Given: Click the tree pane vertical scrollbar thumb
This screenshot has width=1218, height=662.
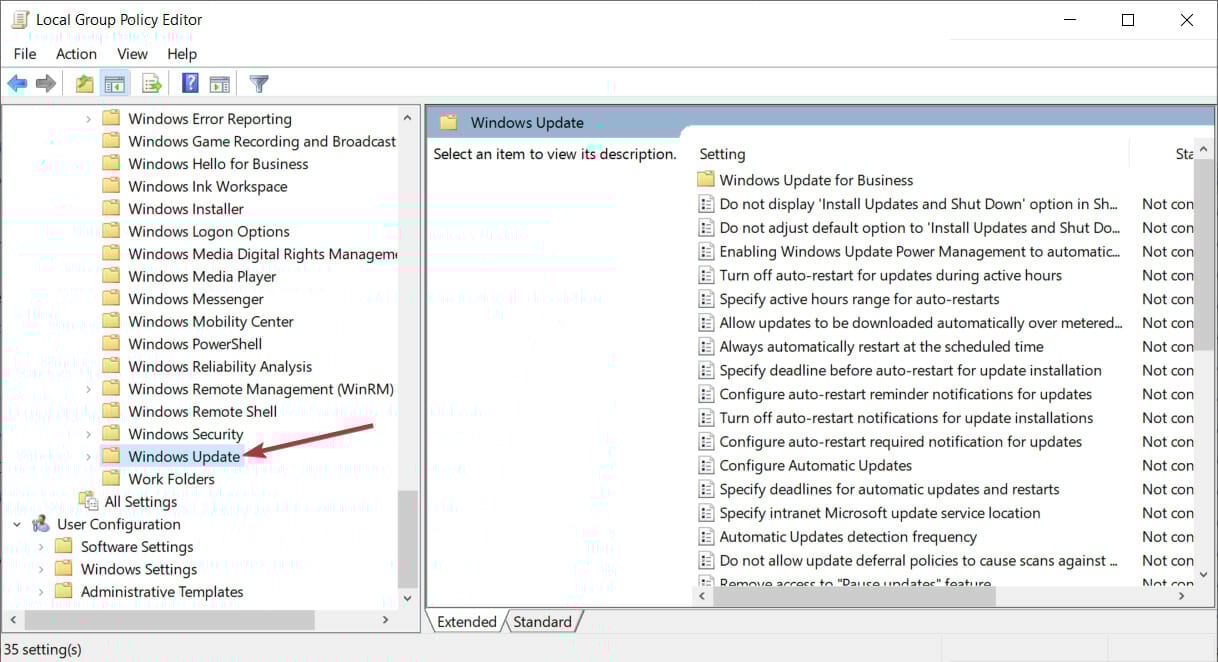Looking at the screenshot, I should [x=407, y=538].
